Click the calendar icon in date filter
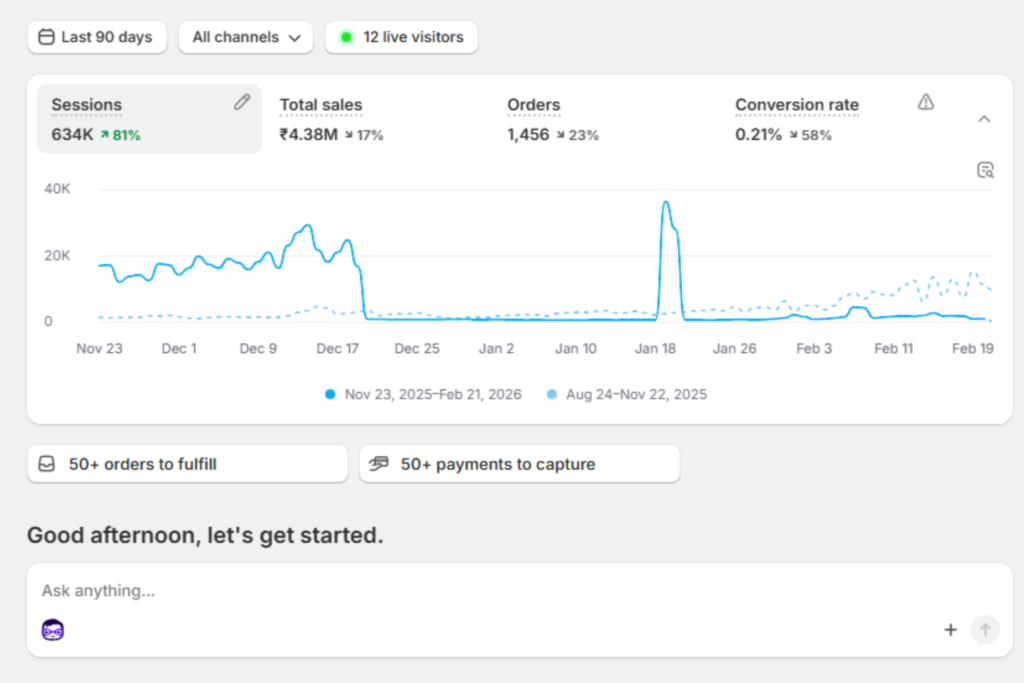 click(x=46, y=38)
